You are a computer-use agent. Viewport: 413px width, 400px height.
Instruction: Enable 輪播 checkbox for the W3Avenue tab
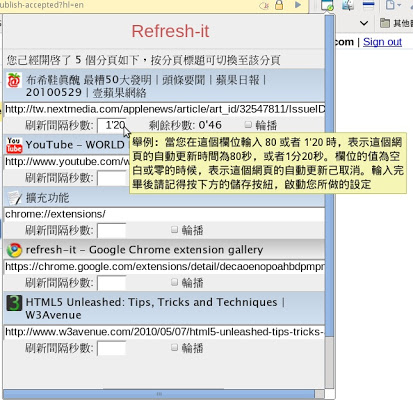[174, 348]
